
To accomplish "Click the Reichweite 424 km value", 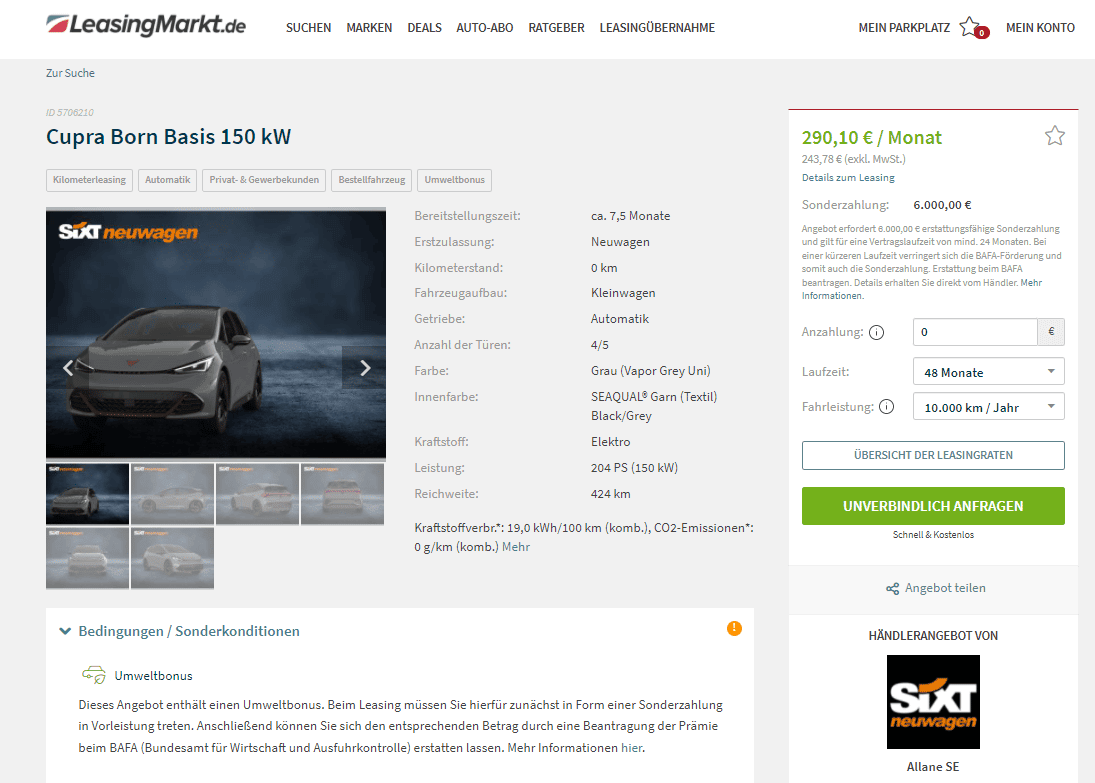I will 610,494.
